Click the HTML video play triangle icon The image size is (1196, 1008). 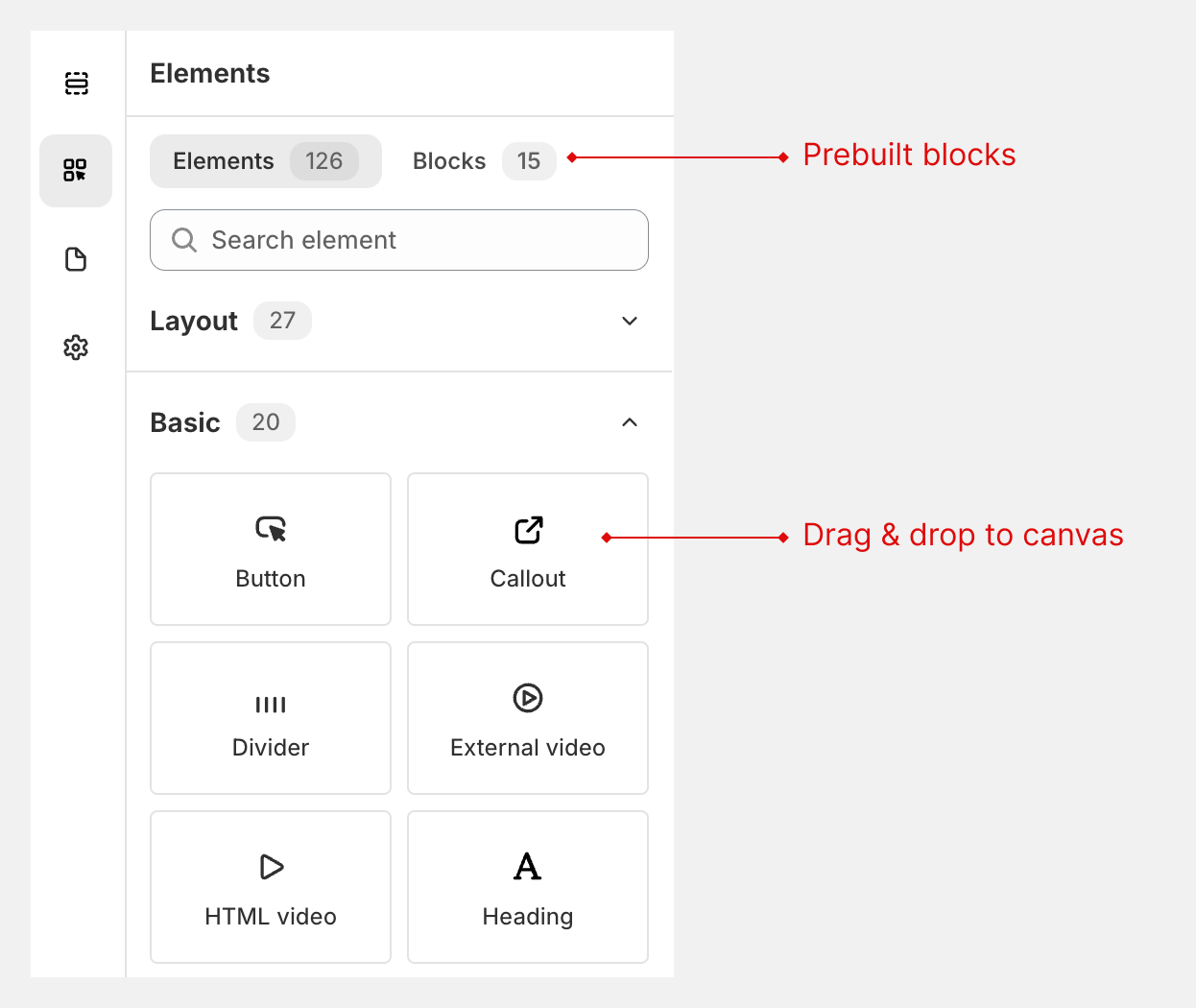272,867
